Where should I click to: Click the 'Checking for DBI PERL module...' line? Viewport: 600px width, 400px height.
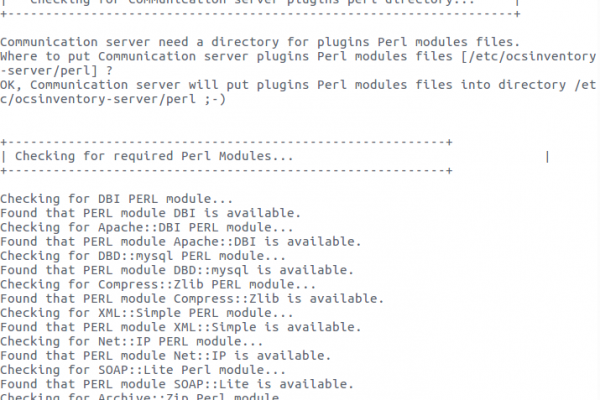116,199
